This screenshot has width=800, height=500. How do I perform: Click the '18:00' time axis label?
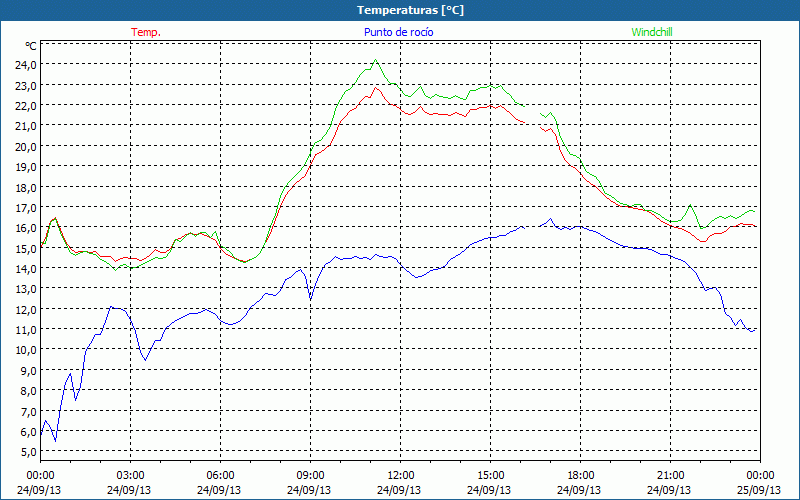pos(580,475)
